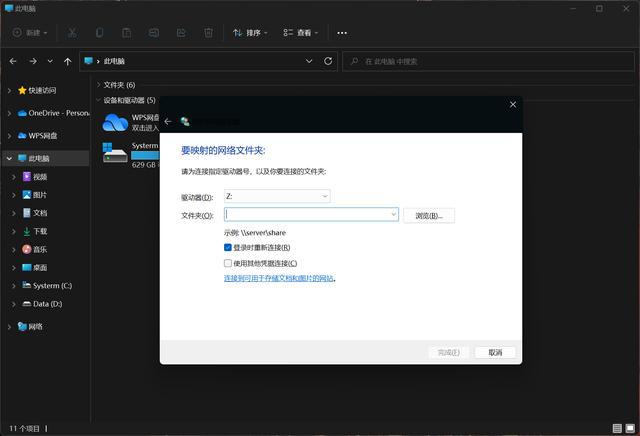Click the \\server\share example text
Screen dimensions: 640x436
tap(263, 233)
